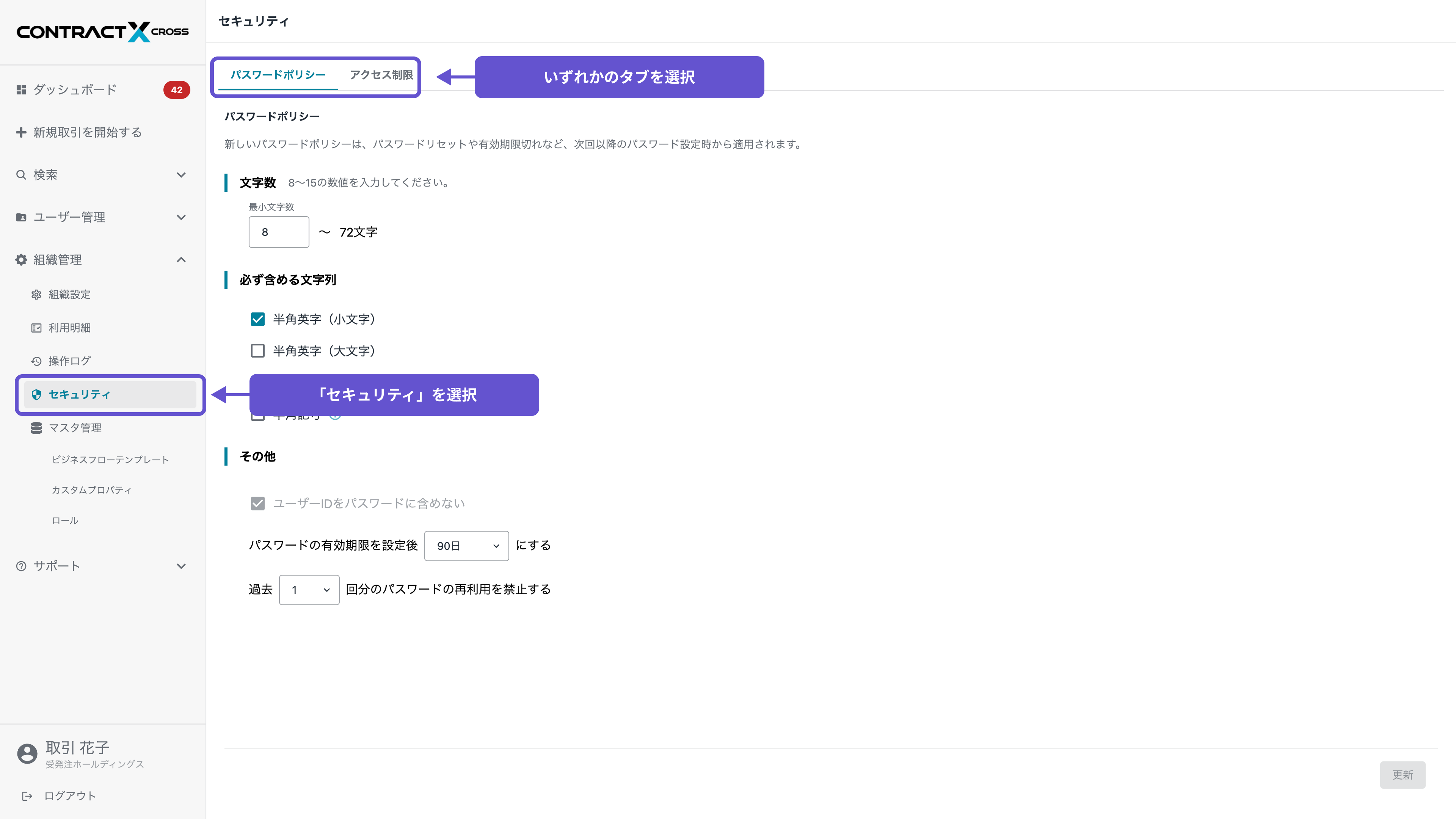Click the 取引 花子 profile icon
The image size is (1456, 819).
(x=26, y=753)
